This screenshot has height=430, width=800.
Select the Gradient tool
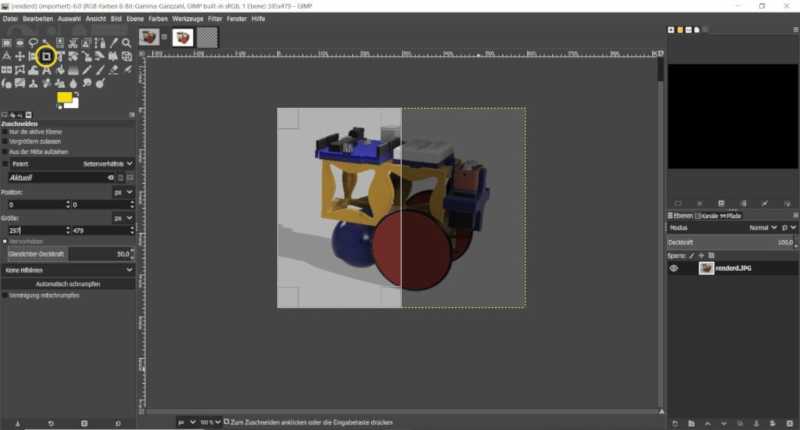click(73, 70)
